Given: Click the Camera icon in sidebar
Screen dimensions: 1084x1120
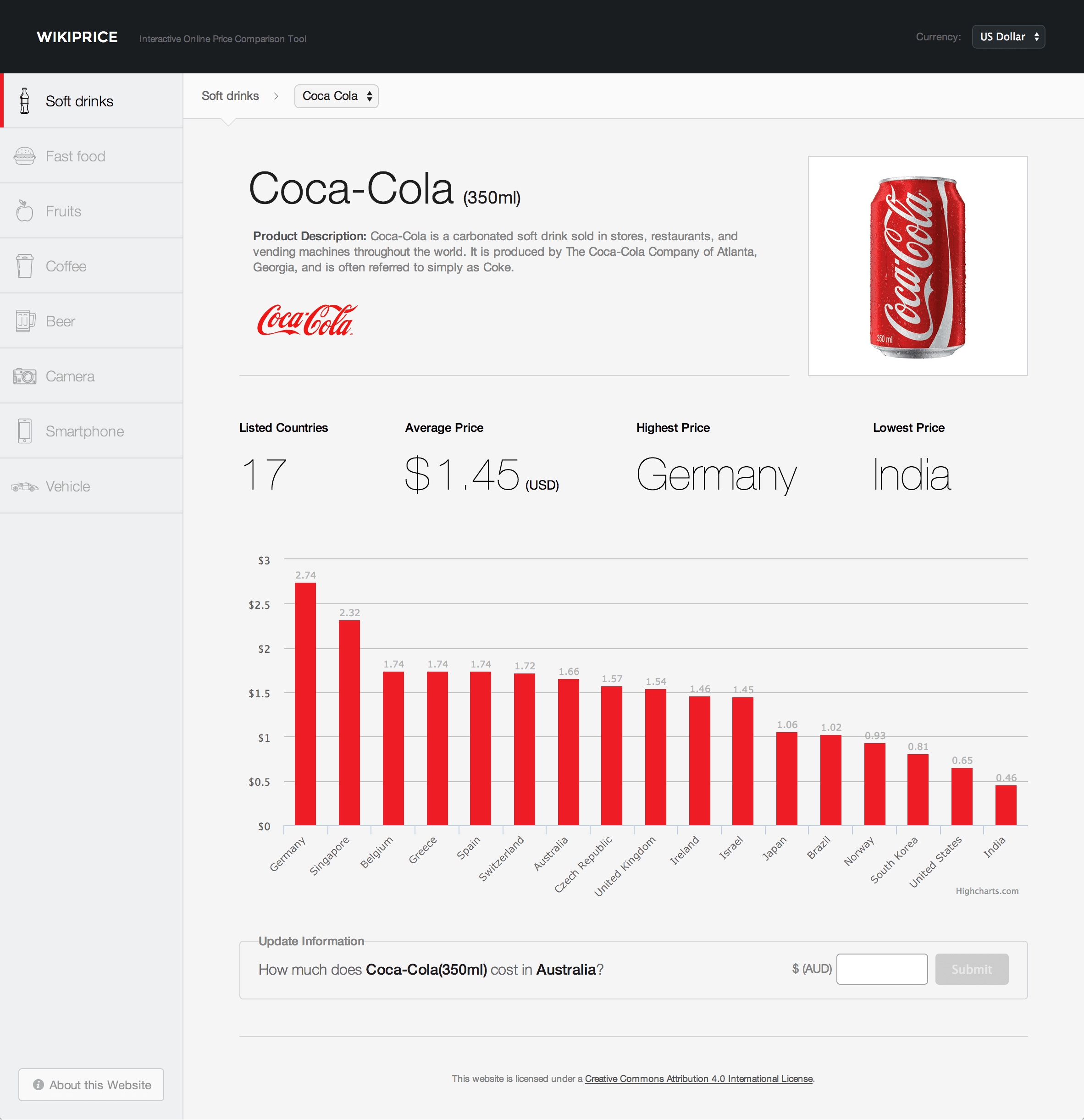Looking at the screenshot, I should coord(25,376).
